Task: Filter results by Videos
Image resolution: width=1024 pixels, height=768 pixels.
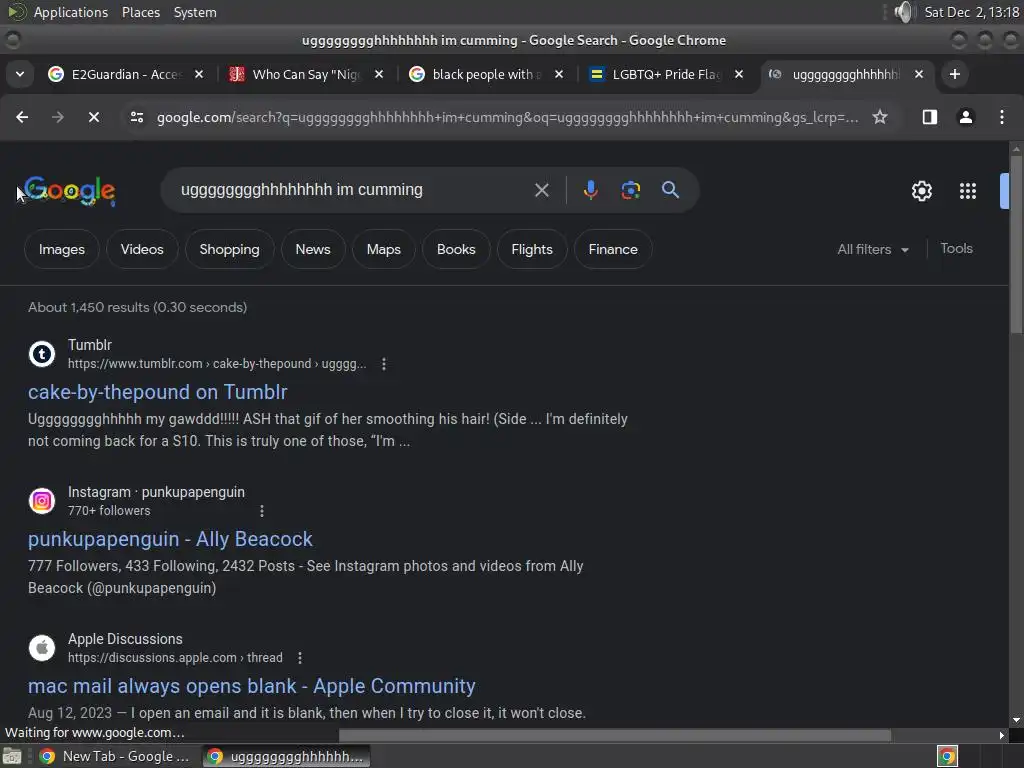Action: [142, 249]
